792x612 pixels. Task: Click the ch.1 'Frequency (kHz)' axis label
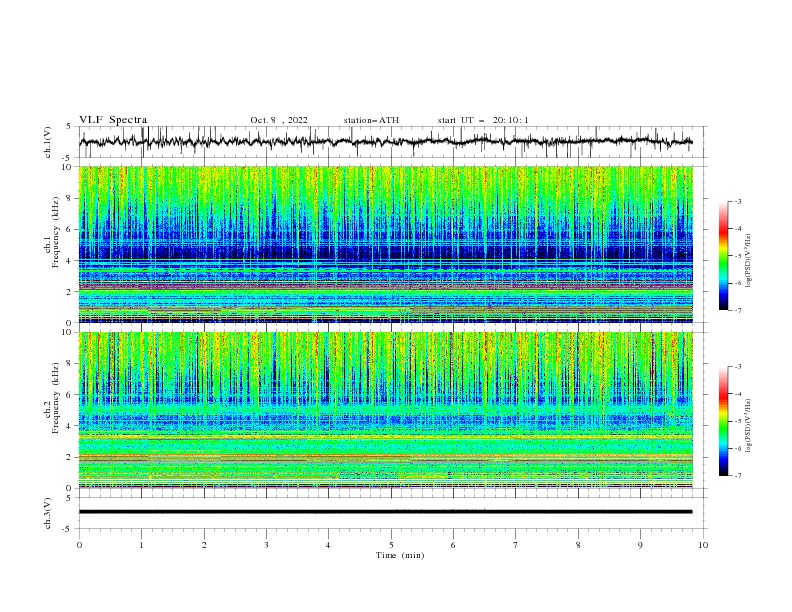coord(56,233)
